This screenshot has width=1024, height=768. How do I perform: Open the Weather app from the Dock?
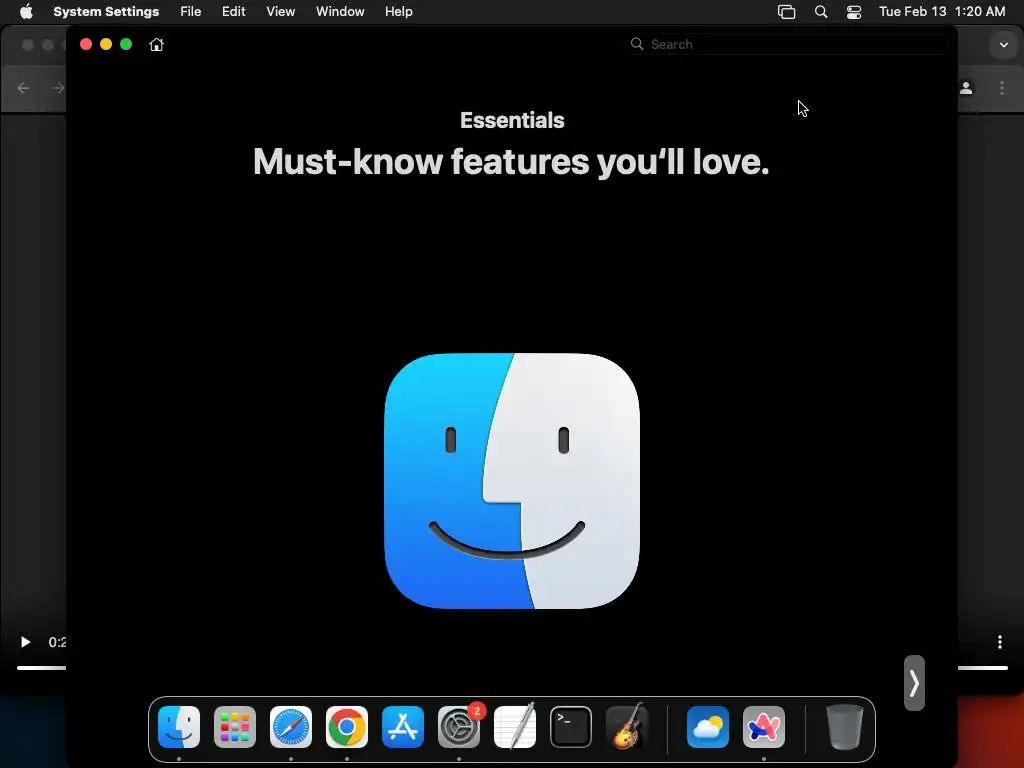(708, 727)
